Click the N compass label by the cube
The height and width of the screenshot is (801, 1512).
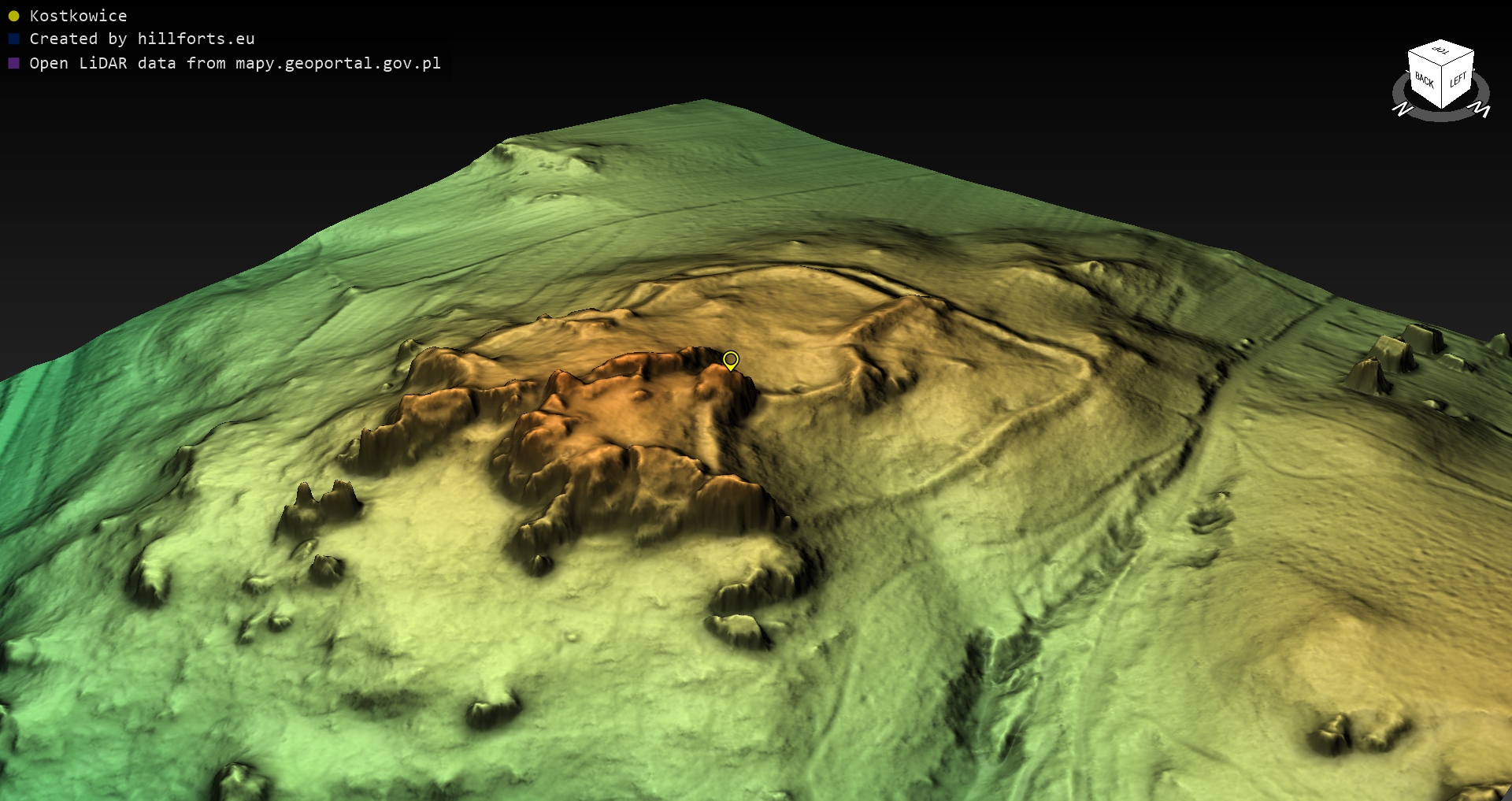point(1402,109)
